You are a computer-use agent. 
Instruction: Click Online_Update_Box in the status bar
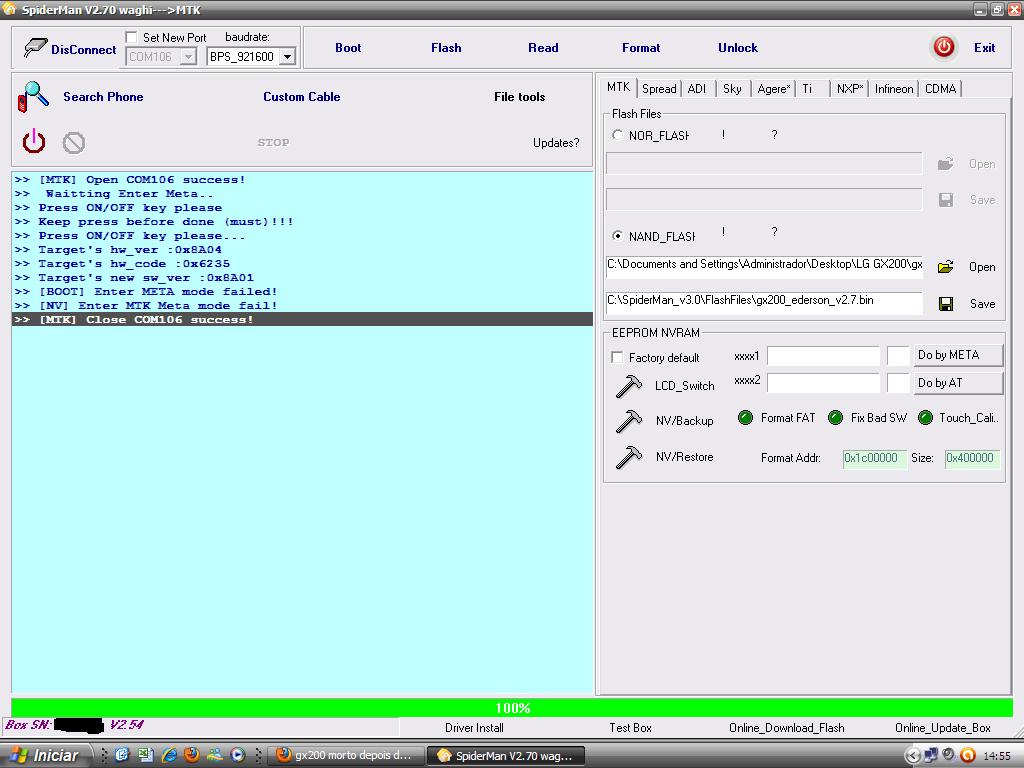pyautogui.click(x=943, y=728)
